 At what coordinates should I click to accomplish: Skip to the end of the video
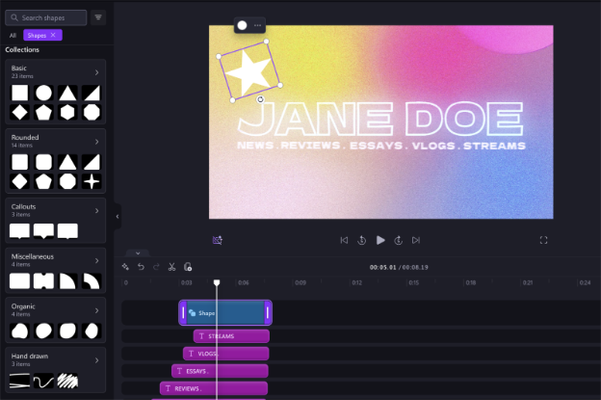(x=416, y=240)
